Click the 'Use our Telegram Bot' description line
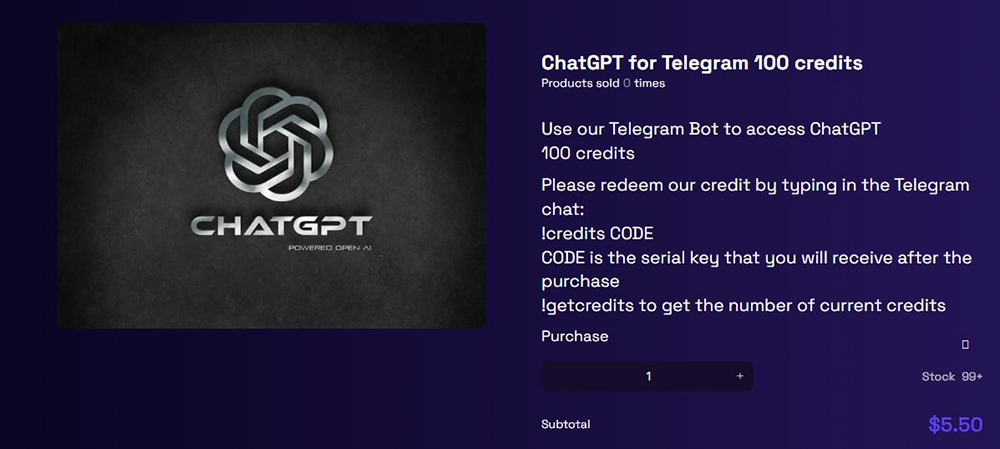 (x=710, y=129)
